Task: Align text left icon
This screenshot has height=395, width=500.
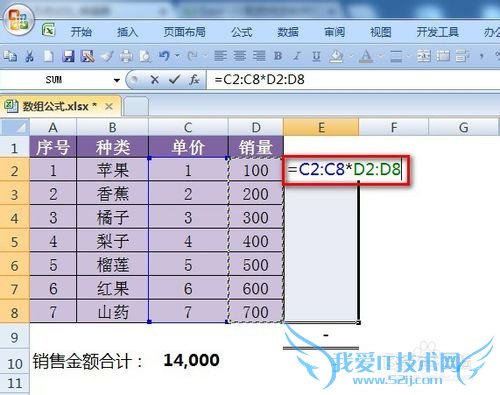Action: tap(220, 56)
